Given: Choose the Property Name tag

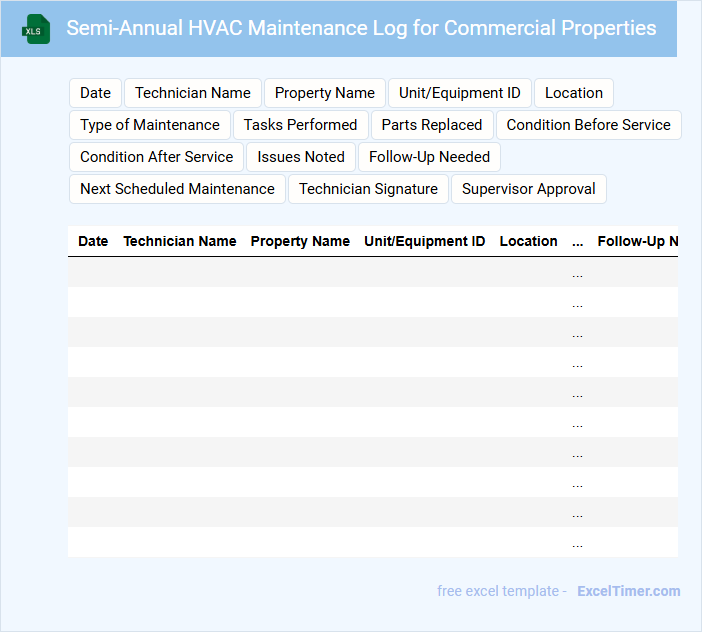Looking at the screenshot, I should click(325, 93).
